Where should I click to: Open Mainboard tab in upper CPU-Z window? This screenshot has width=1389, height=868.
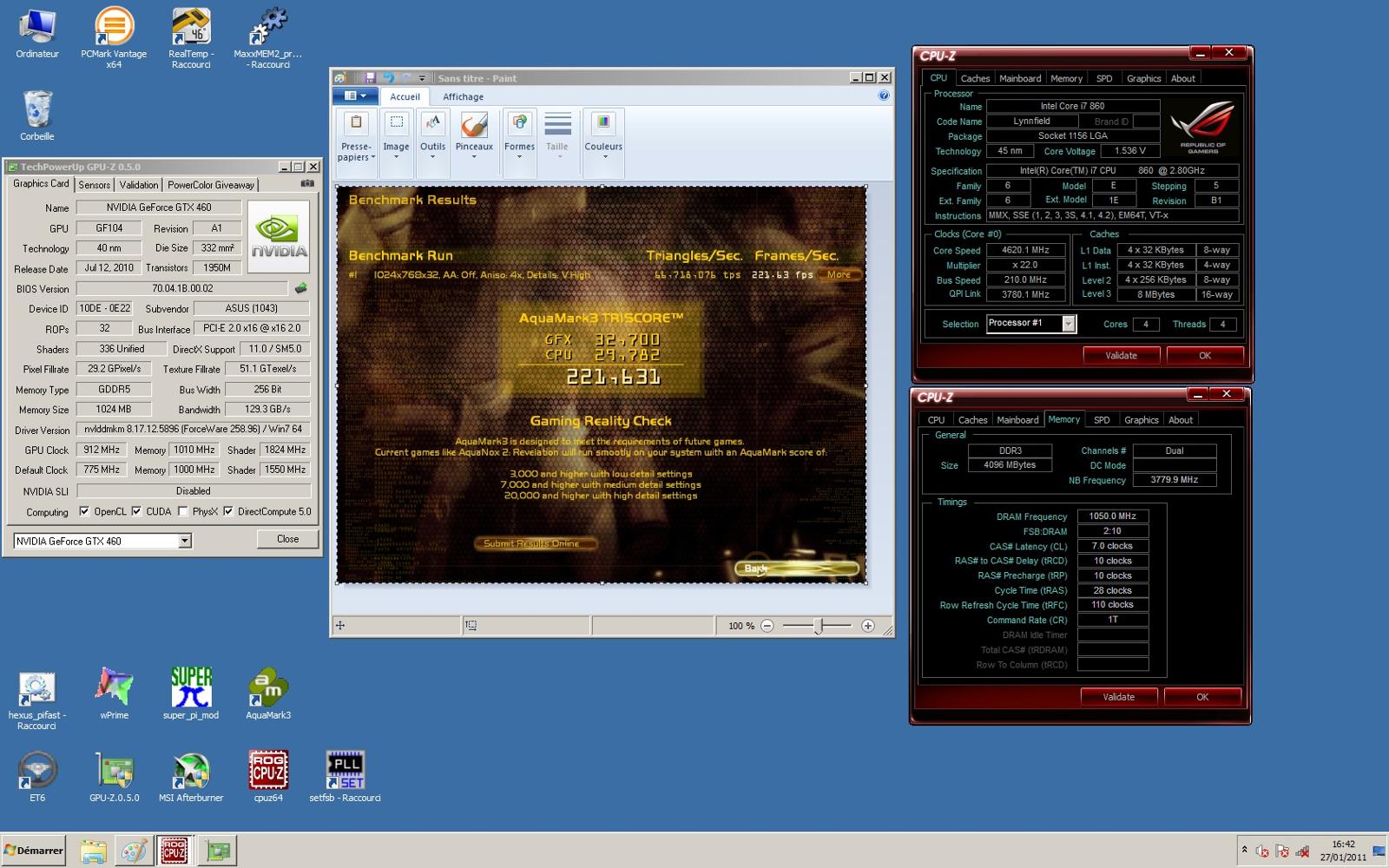pos(1020,78)
